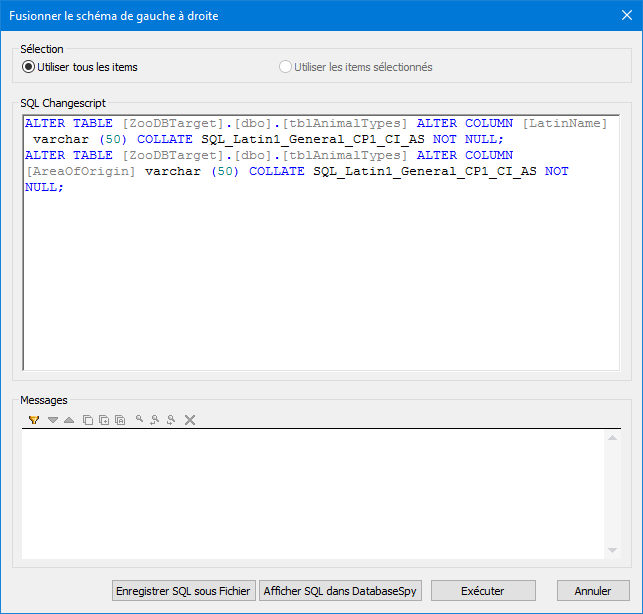Click the find icon in Messages toolbar

pyautogui.click(x=140, y=420)
